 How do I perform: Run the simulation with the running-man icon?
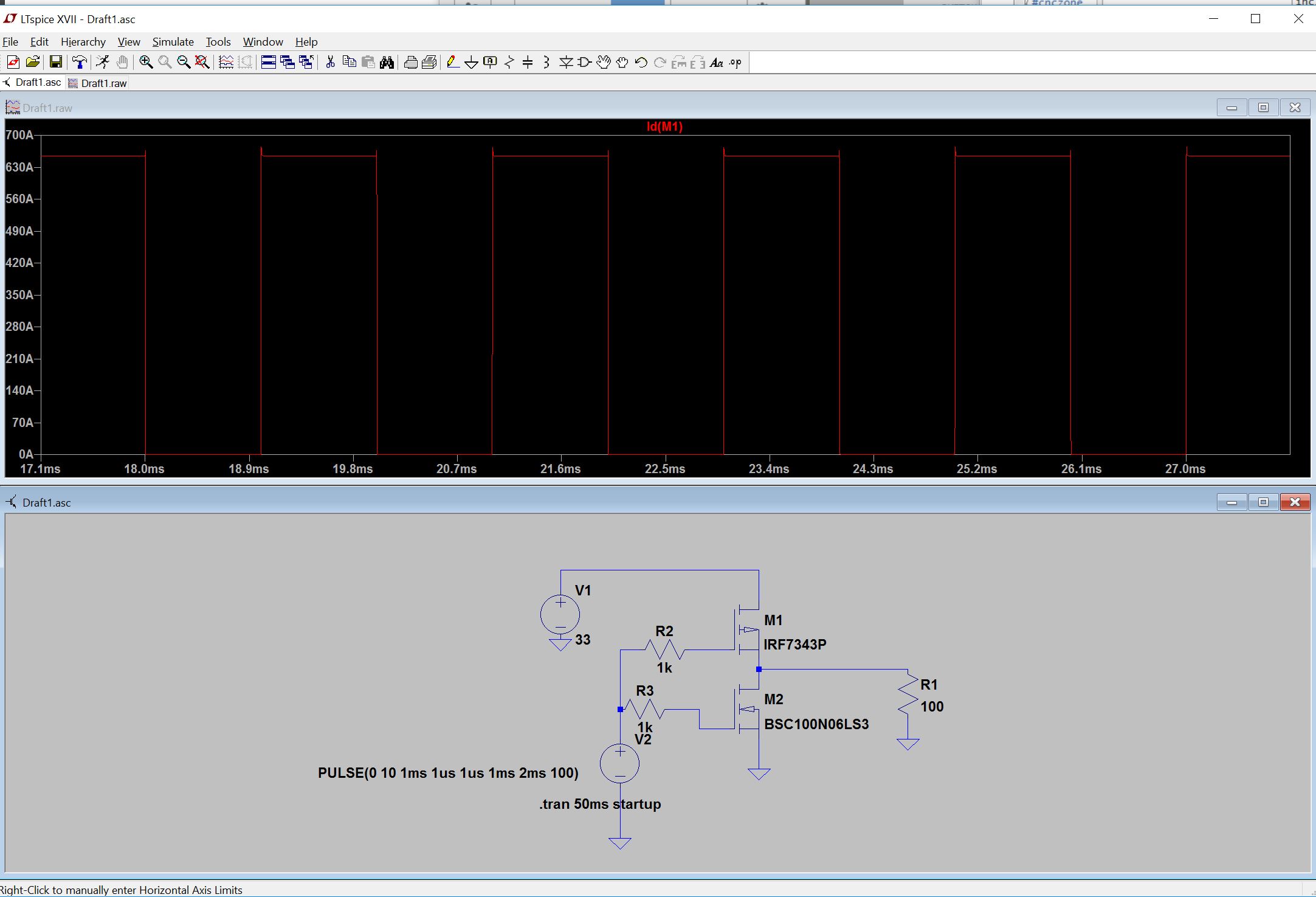click(103, 62)
